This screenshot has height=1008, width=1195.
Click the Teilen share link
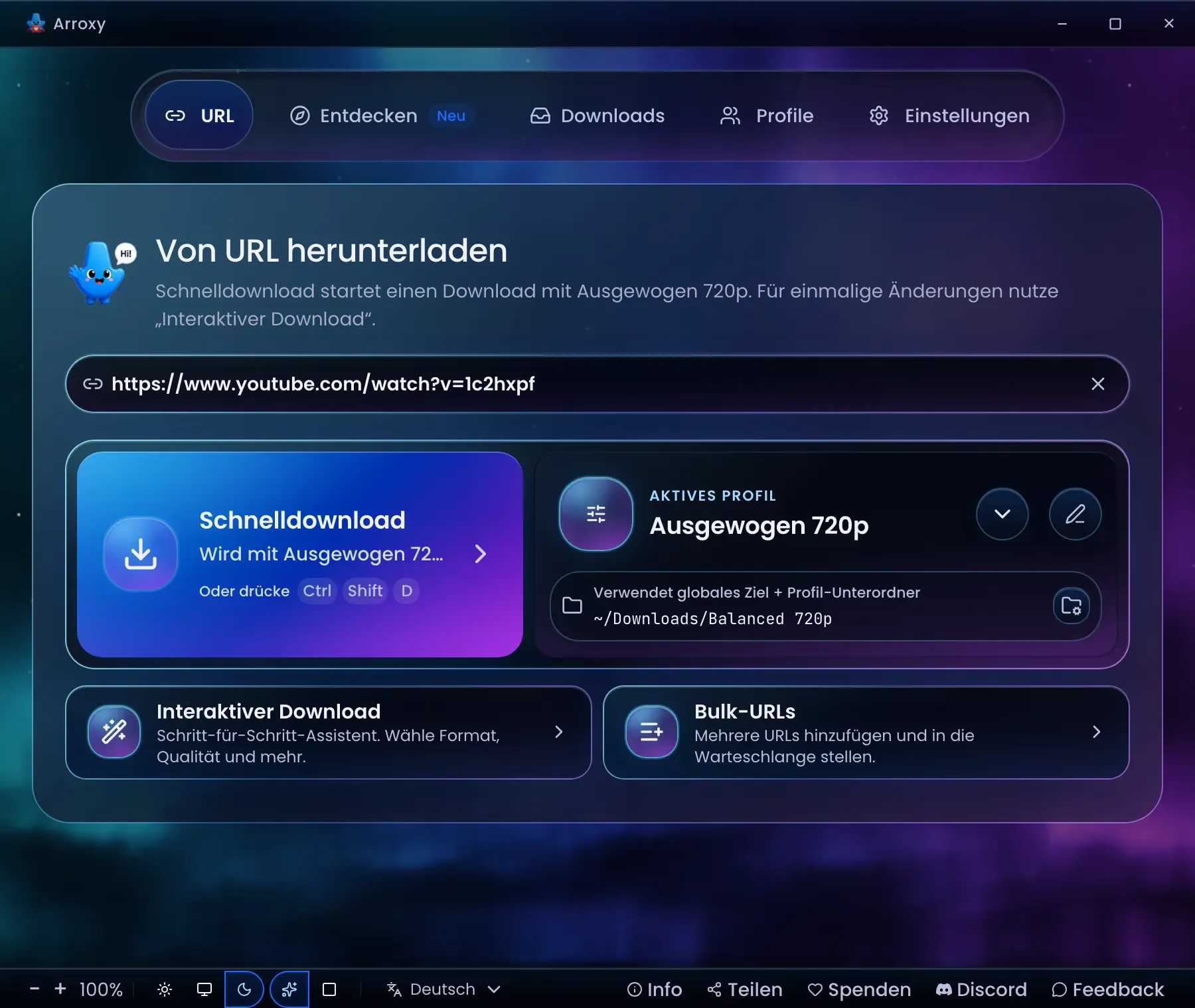pyautogui.click(x=745, y=989)
